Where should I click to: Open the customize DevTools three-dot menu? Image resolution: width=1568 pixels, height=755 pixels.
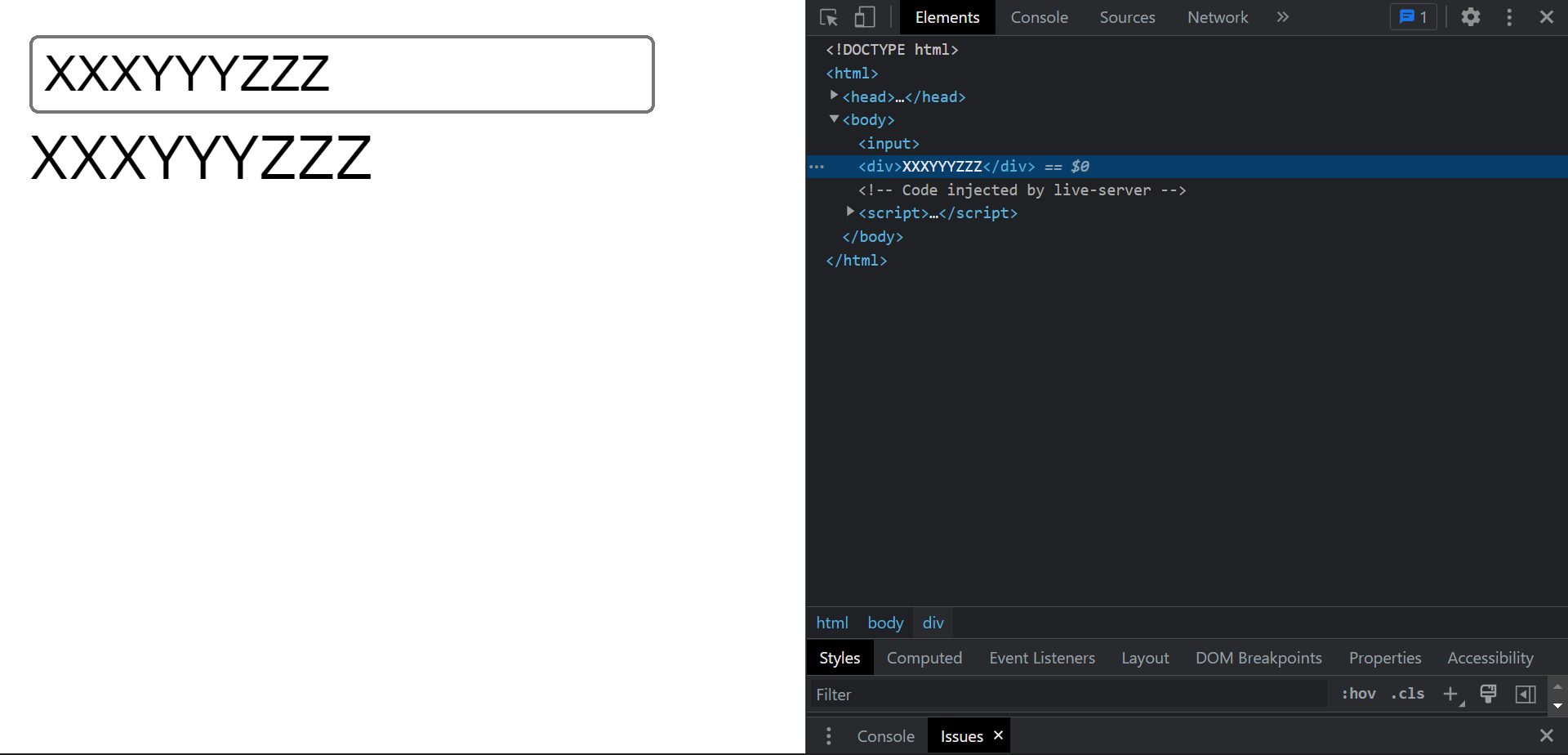(1509, 17)
